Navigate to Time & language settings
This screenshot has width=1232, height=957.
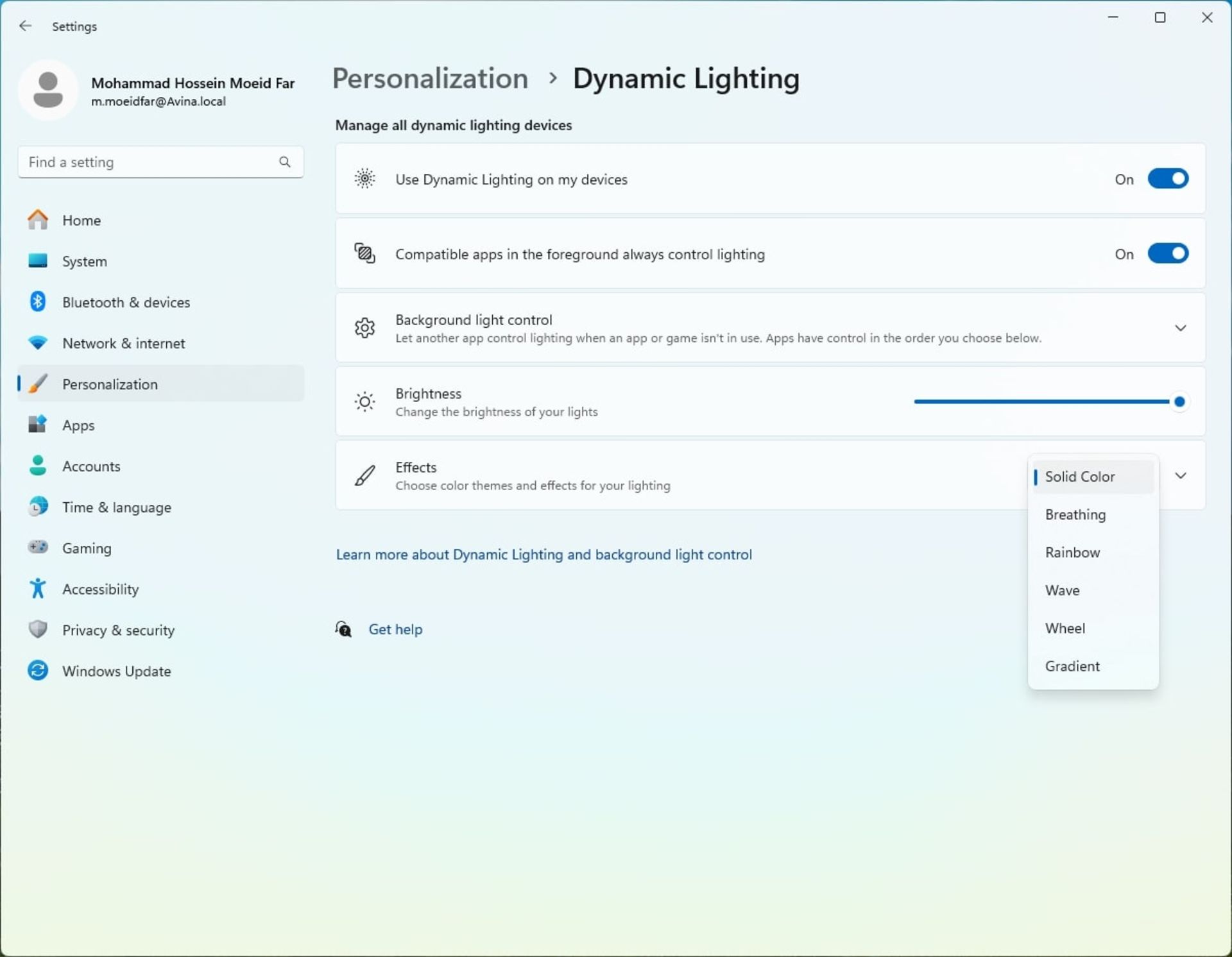point(160,507)
